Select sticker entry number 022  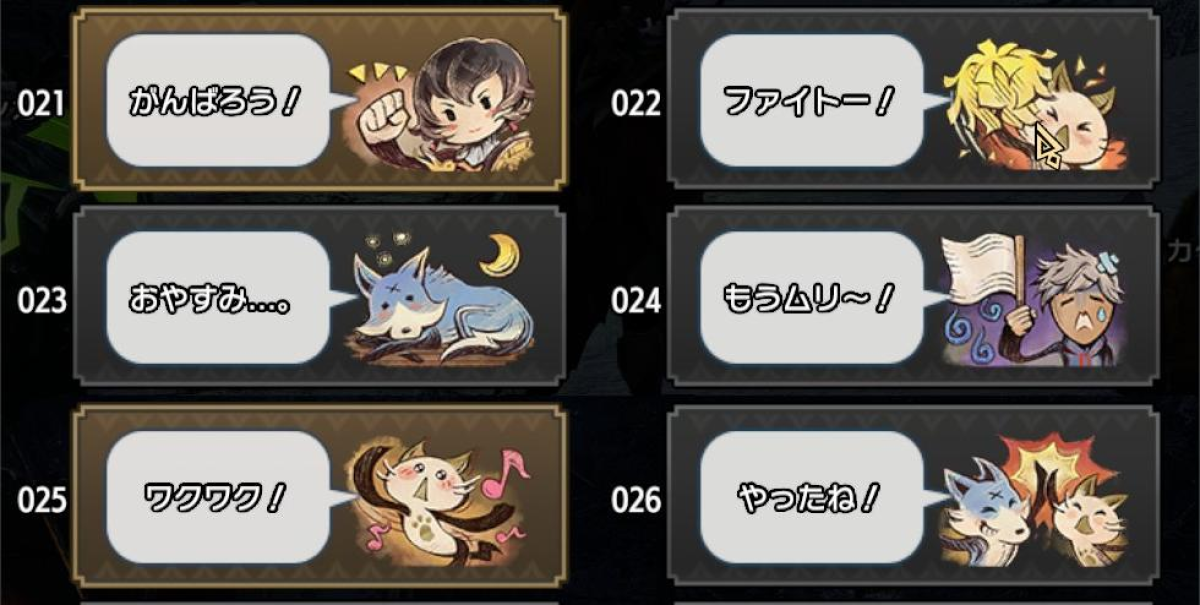pyautogui.click(x=911, y=98)
